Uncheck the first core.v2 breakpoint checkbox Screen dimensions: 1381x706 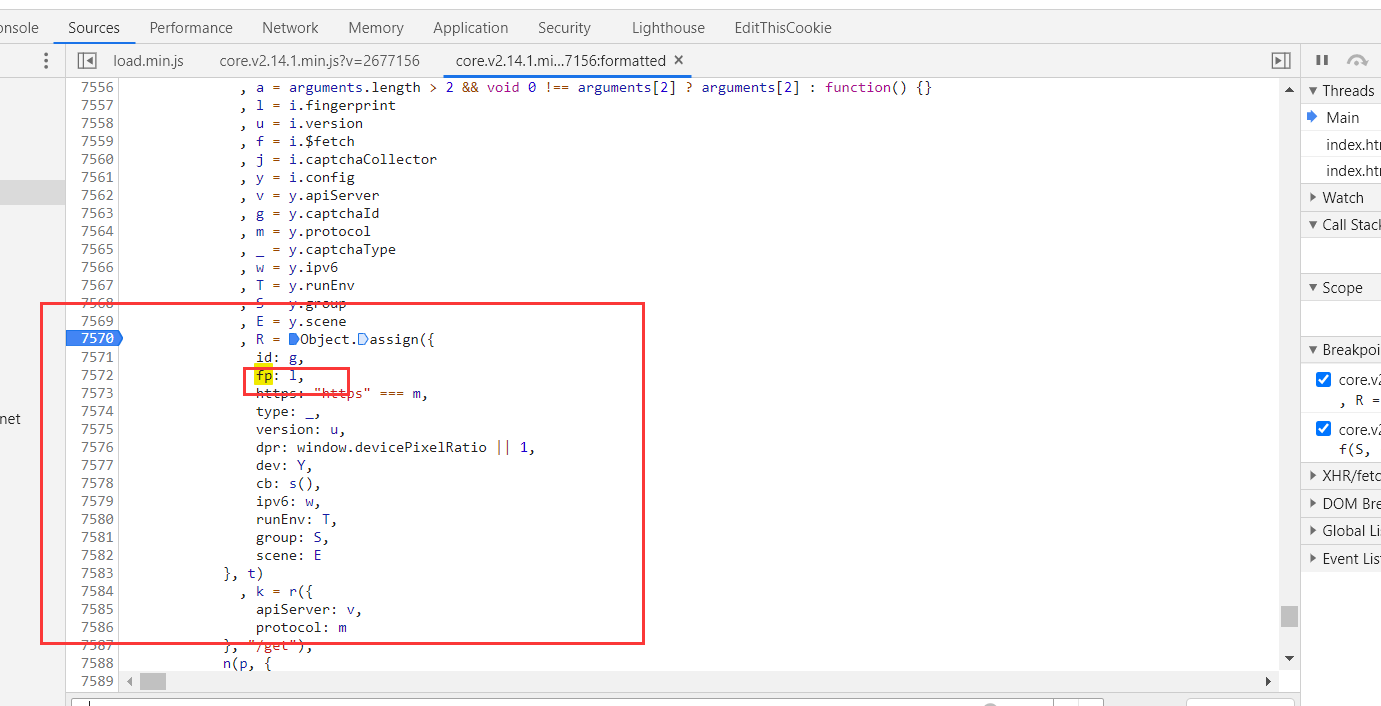coord(1323,379)
